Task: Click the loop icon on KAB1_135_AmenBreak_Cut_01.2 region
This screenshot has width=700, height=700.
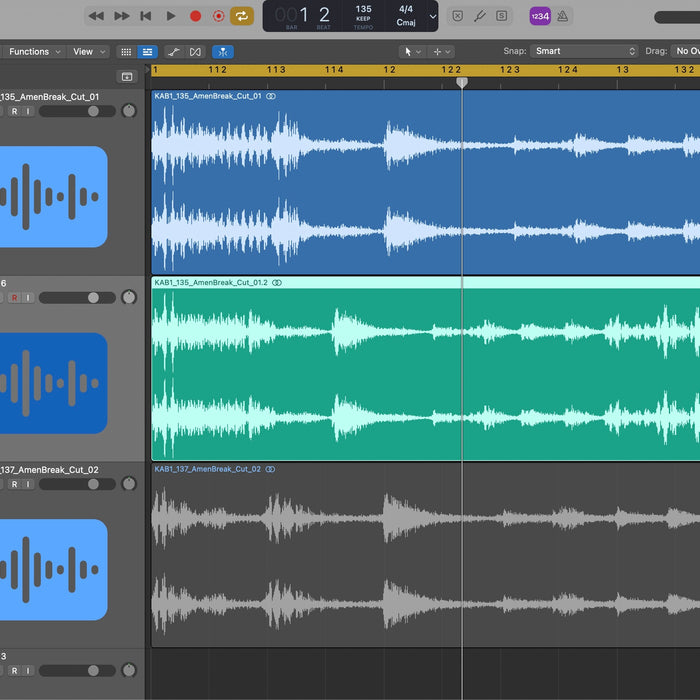Action: click(x=277, y=283)
